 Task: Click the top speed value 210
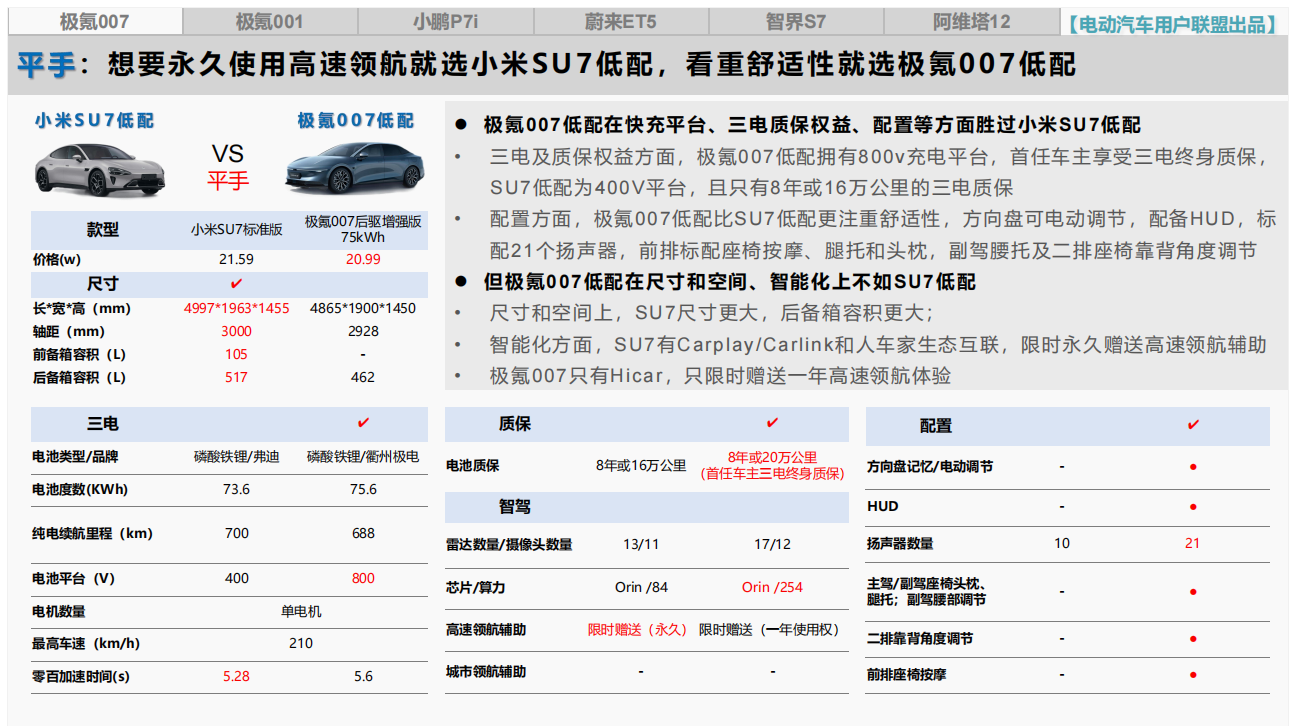pyautogui.click(x=301, y=643)
